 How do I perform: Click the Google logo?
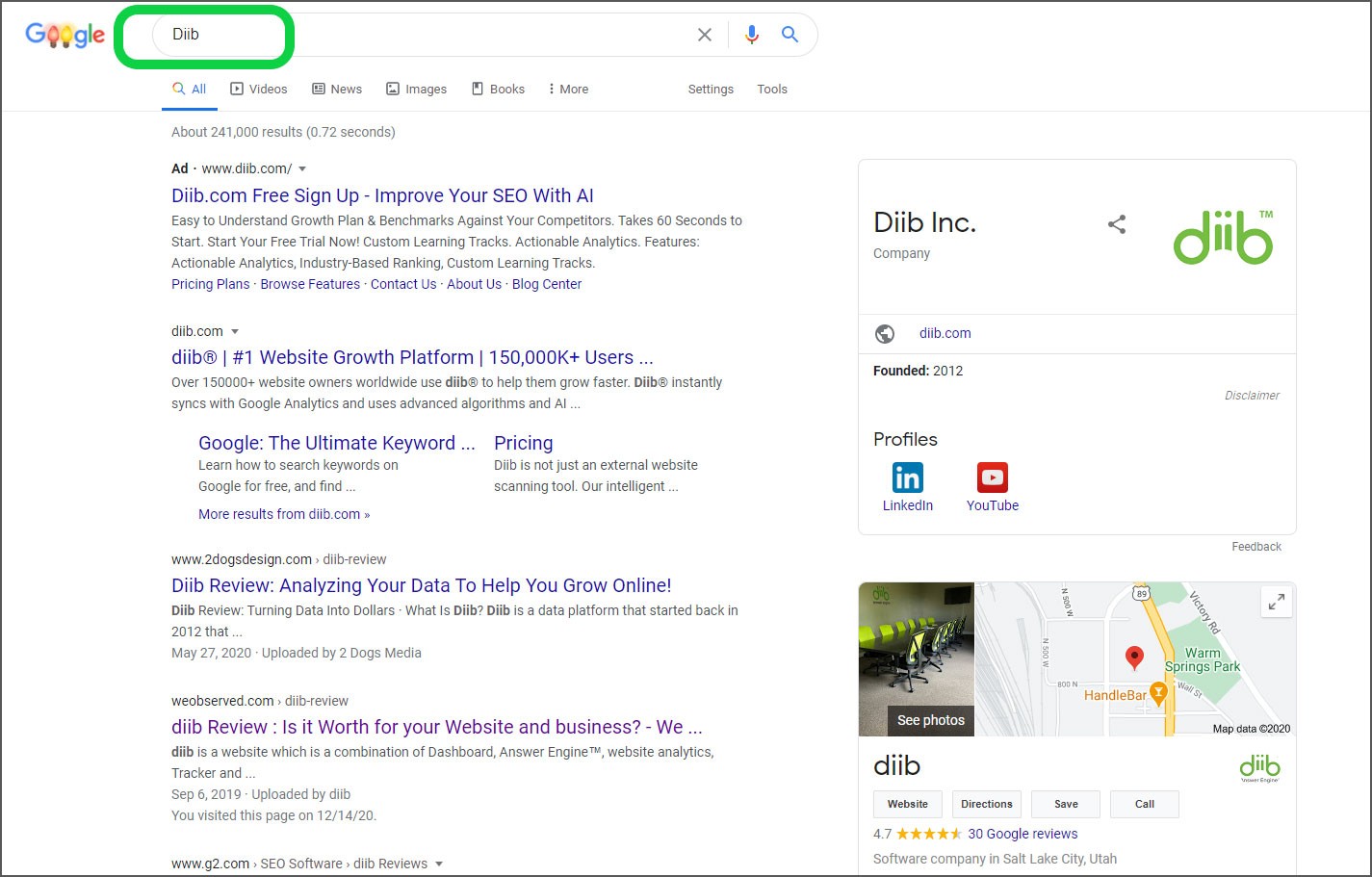pyautogui.click(x=65, y=36)
